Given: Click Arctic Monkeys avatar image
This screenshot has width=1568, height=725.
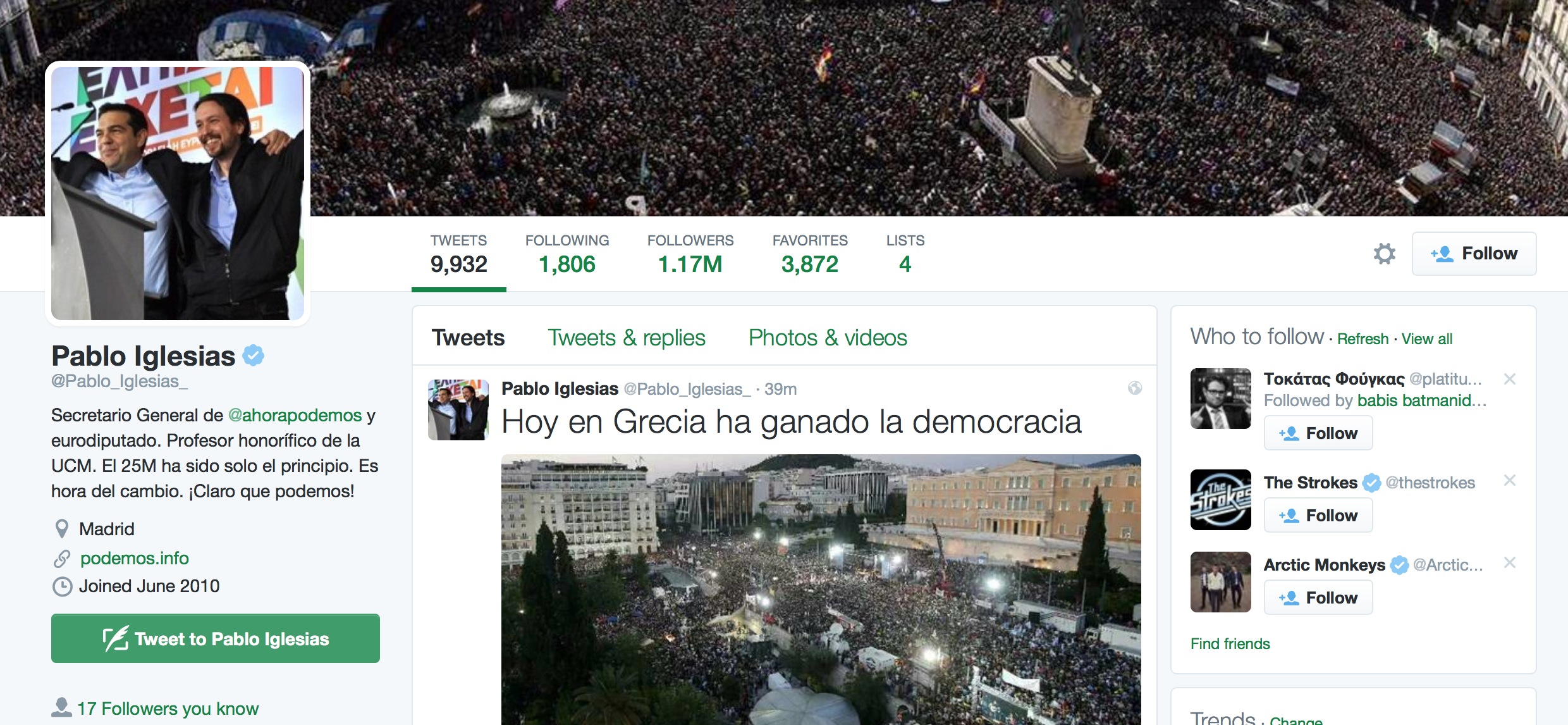Looking at the screenshot, I should (1220, 582).
